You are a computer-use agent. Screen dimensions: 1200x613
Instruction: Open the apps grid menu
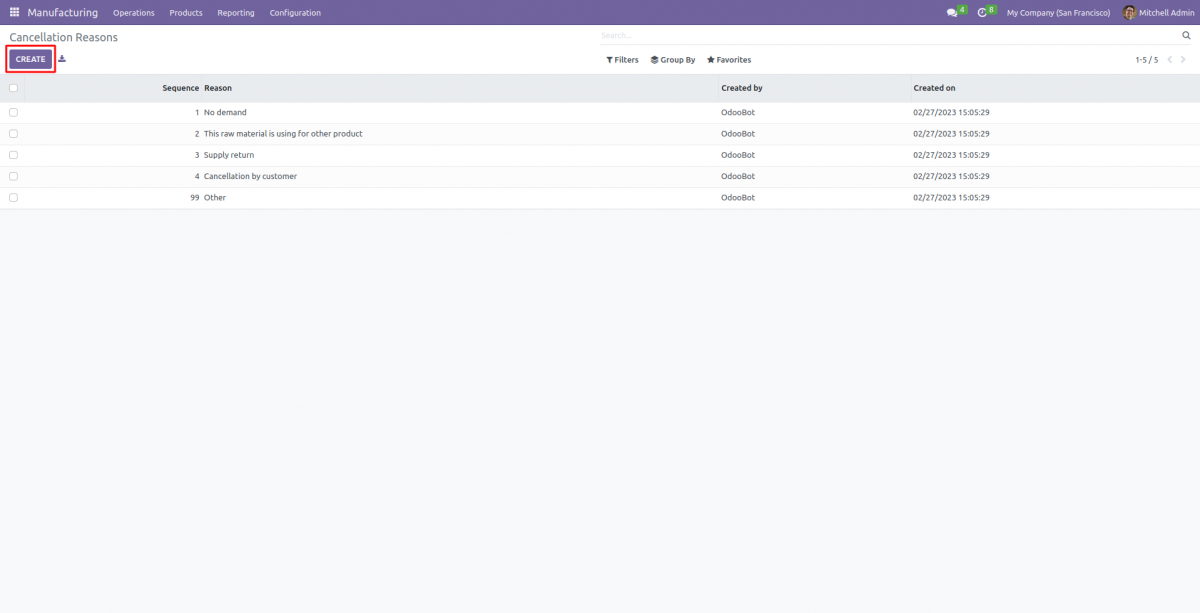(x=14, y=12)
